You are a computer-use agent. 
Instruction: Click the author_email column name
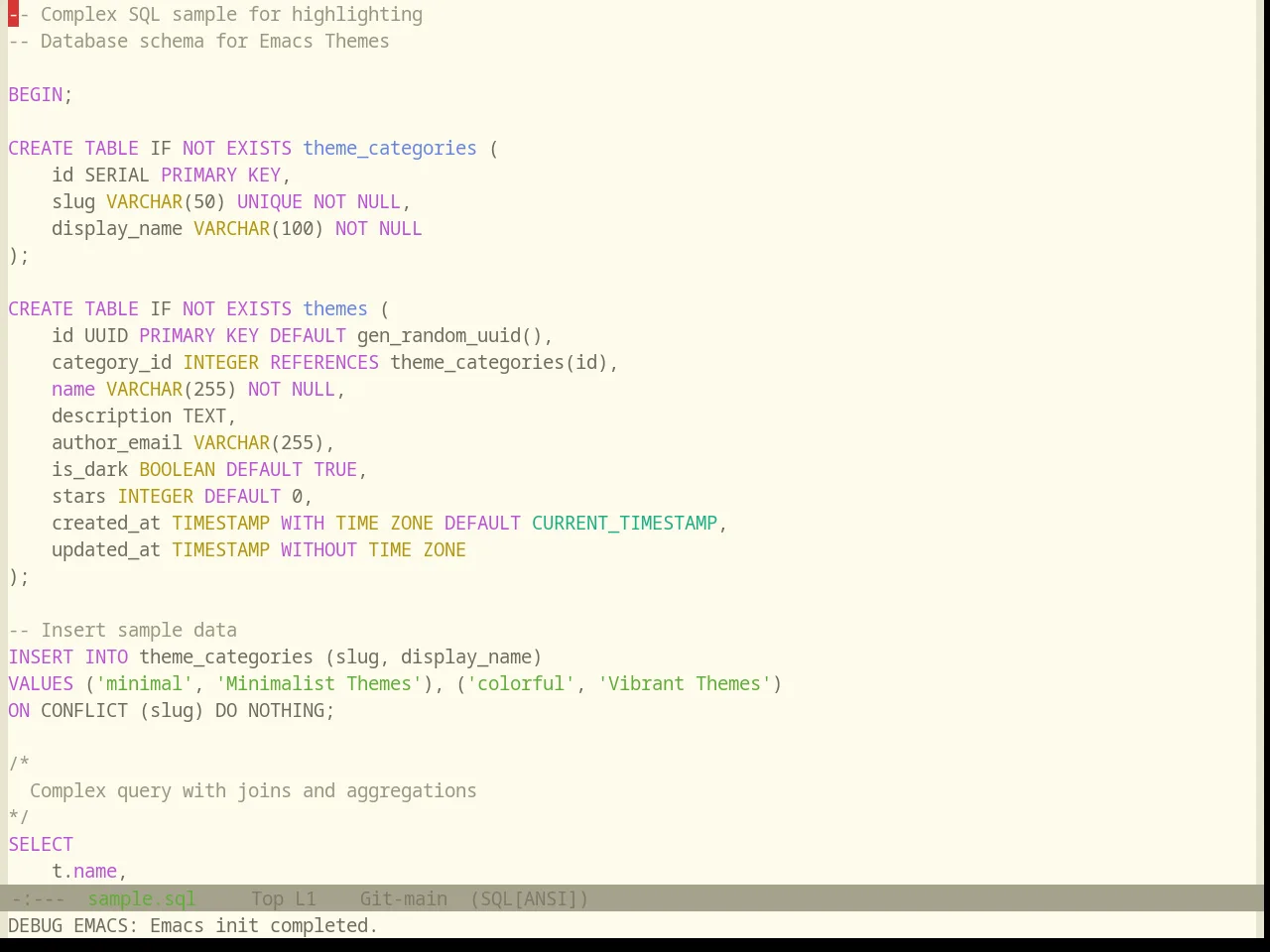click(117, 442)
